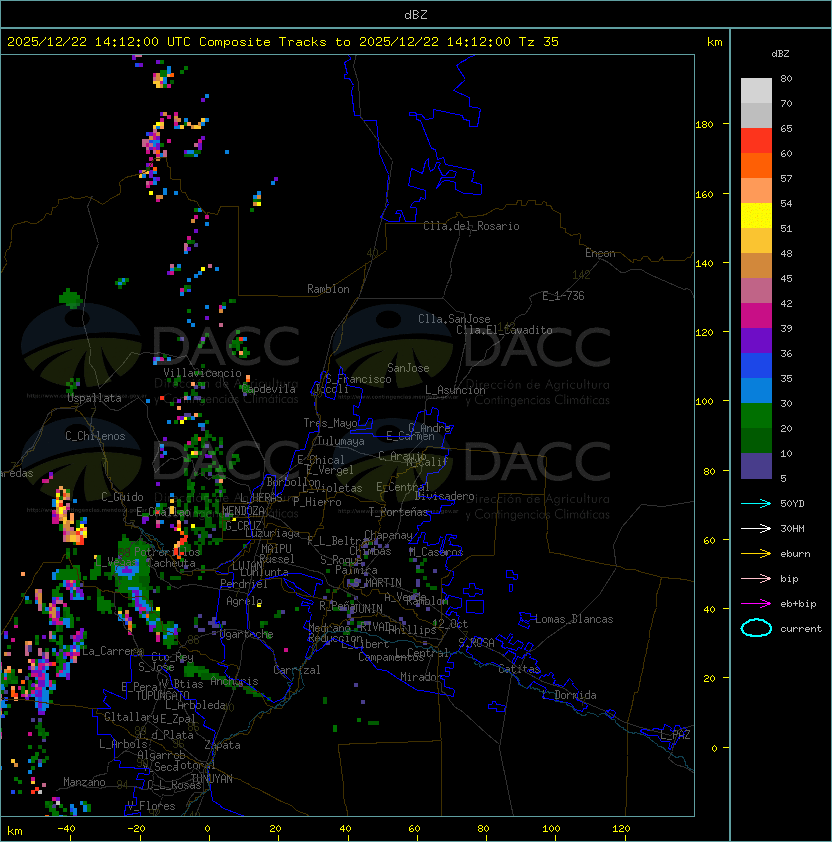The image size is (832, 842).
Task: Select the red 60–65 dBZ swatch
Action: tap(756, 141)
